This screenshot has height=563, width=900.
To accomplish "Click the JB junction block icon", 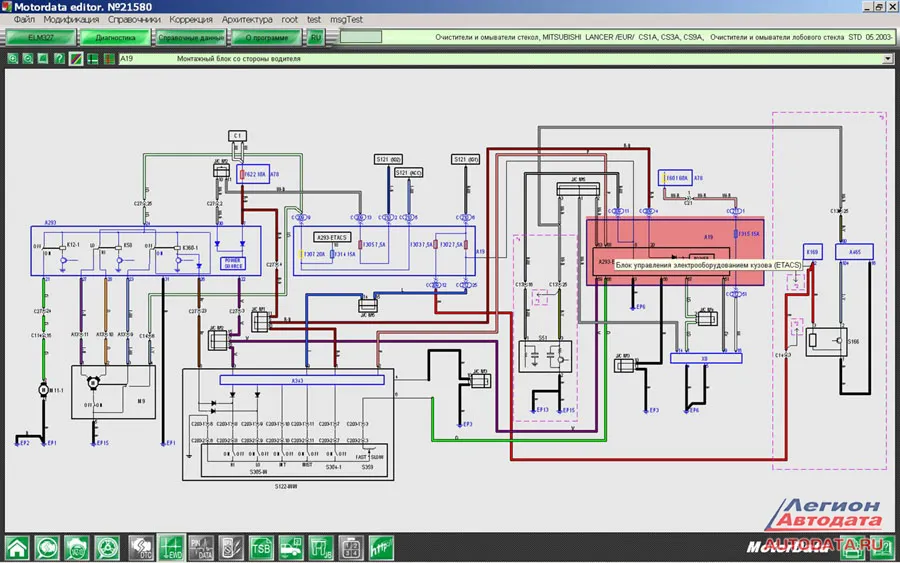I will (x=321, y=548).
